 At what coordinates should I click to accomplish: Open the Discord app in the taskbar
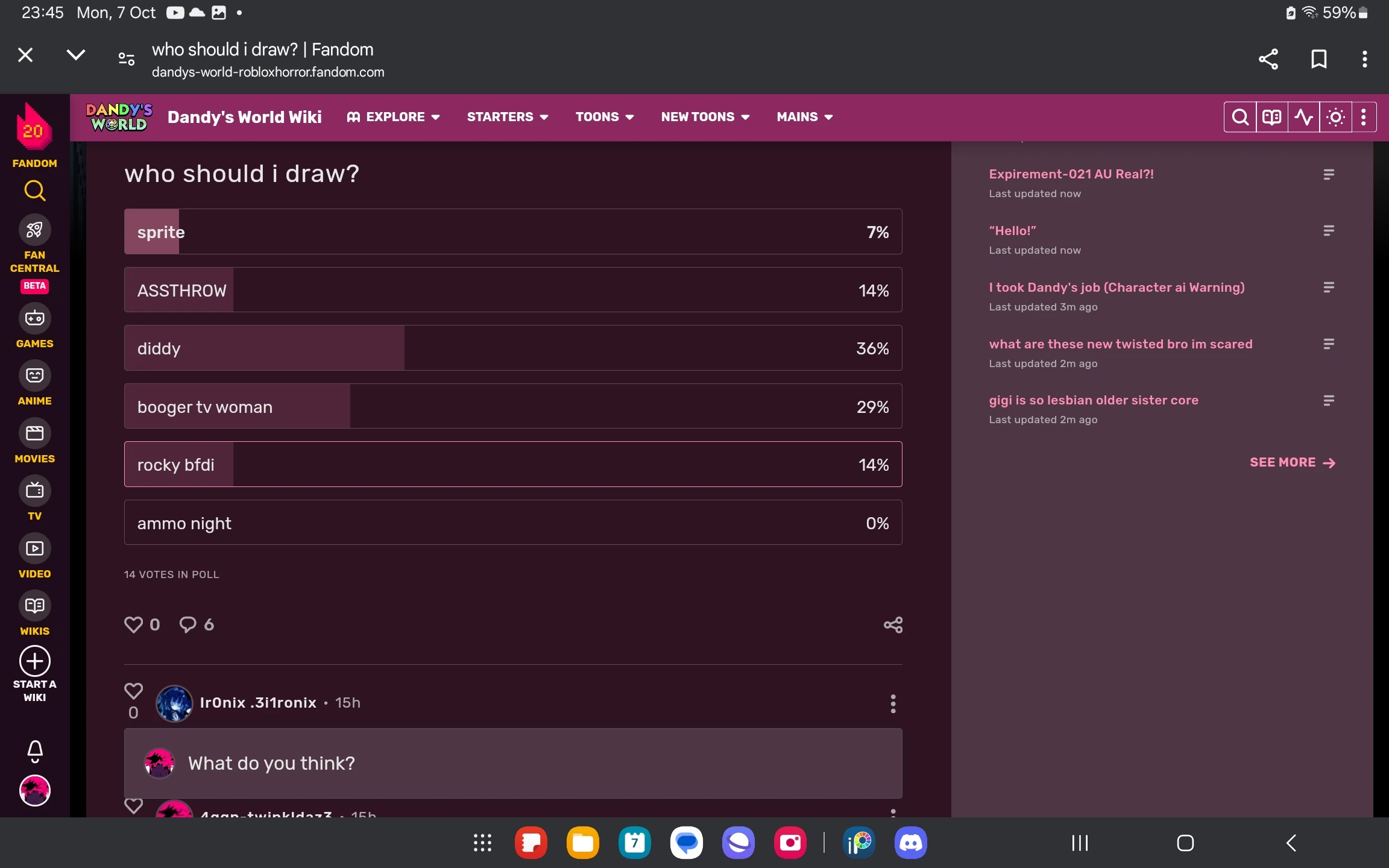point(910,842)
